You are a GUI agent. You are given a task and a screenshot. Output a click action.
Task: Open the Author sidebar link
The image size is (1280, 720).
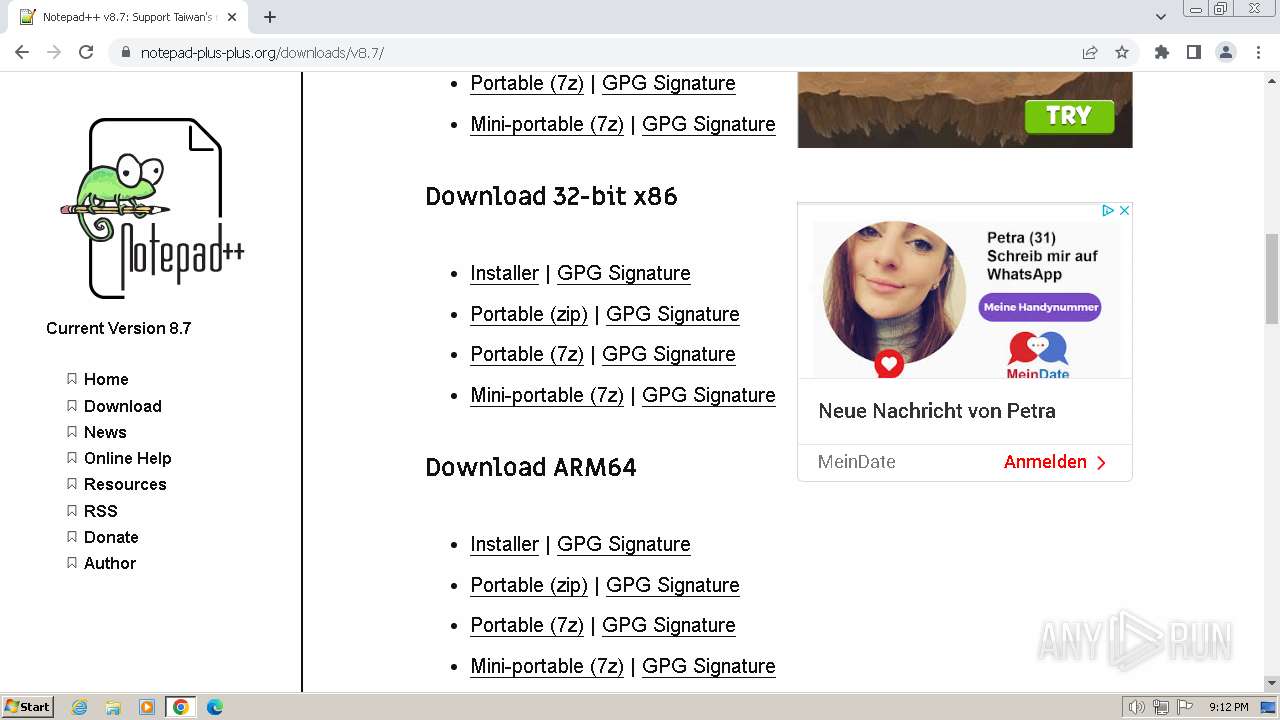(110, 563)
